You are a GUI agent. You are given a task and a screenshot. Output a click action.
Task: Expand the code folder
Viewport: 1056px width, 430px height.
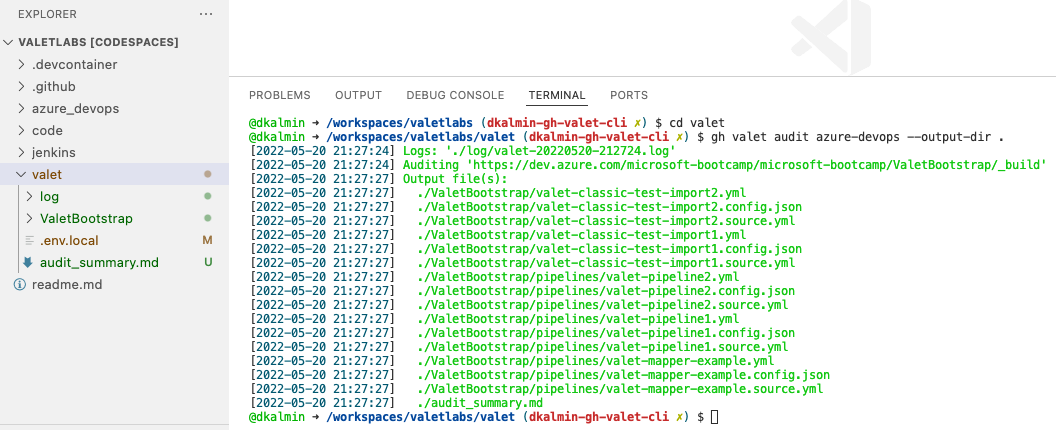22,131
